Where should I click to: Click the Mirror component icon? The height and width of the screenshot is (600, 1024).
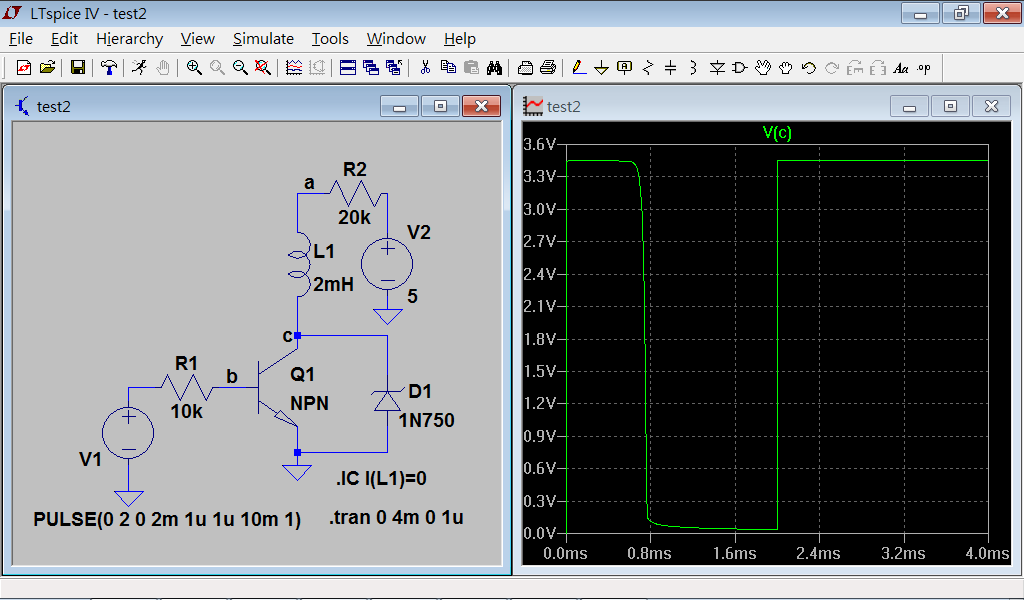point(878,67)
